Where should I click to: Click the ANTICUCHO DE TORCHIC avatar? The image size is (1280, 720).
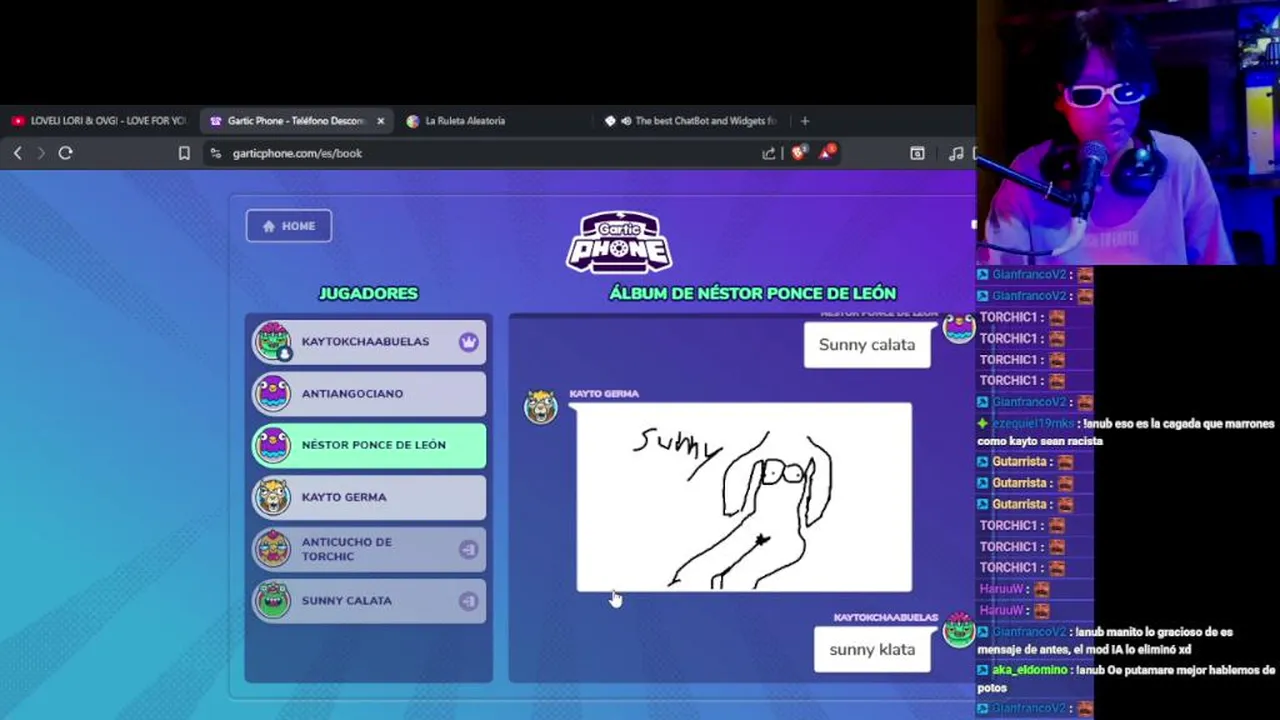click(272, 549)
